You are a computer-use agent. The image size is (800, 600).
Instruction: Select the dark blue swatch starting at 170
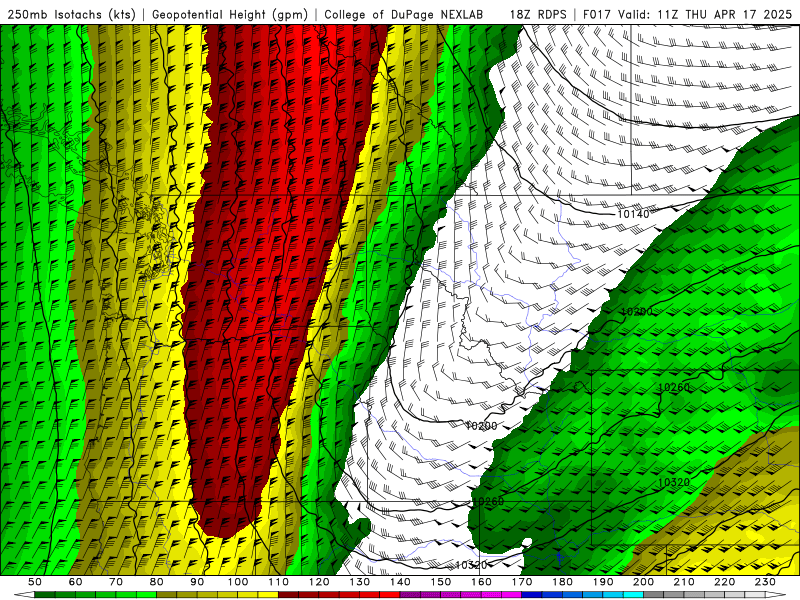[x=532, y=594]
